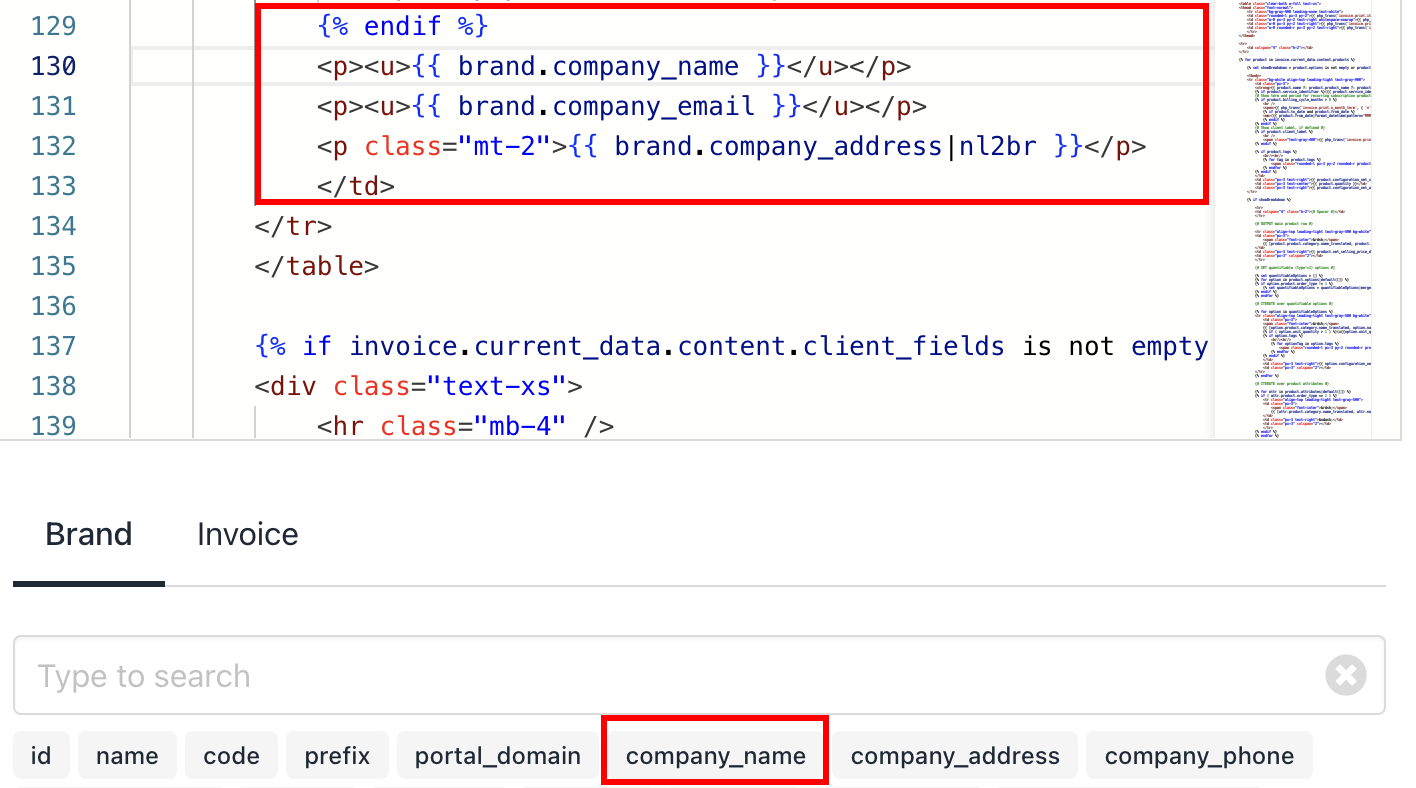Place cursor on brand.company_email in code

click(606, 107)
